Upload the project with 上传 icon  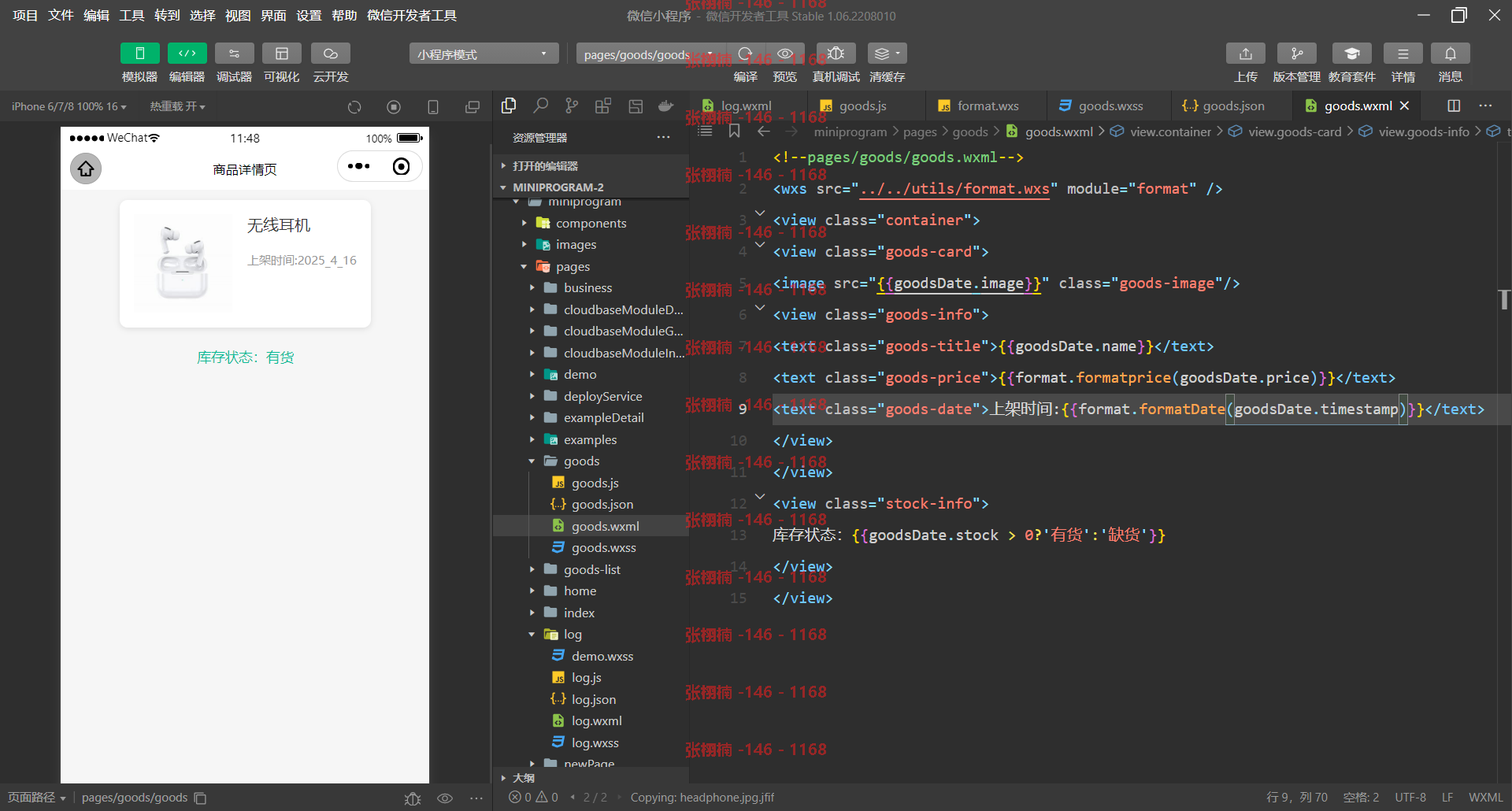[1245, 54]
